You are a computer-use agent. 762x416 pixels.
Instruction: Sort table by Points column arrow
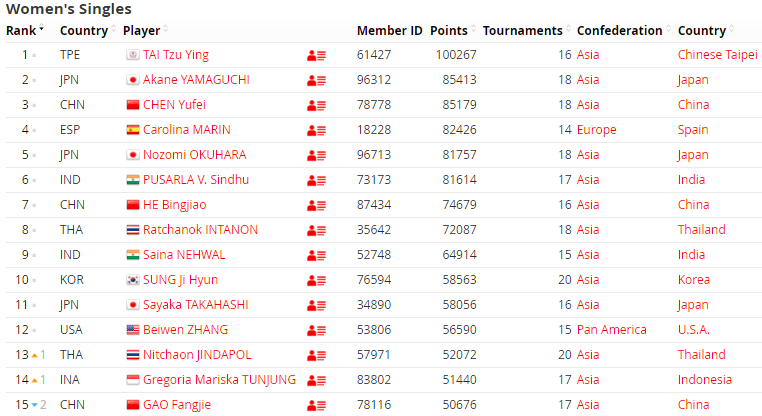473,28
